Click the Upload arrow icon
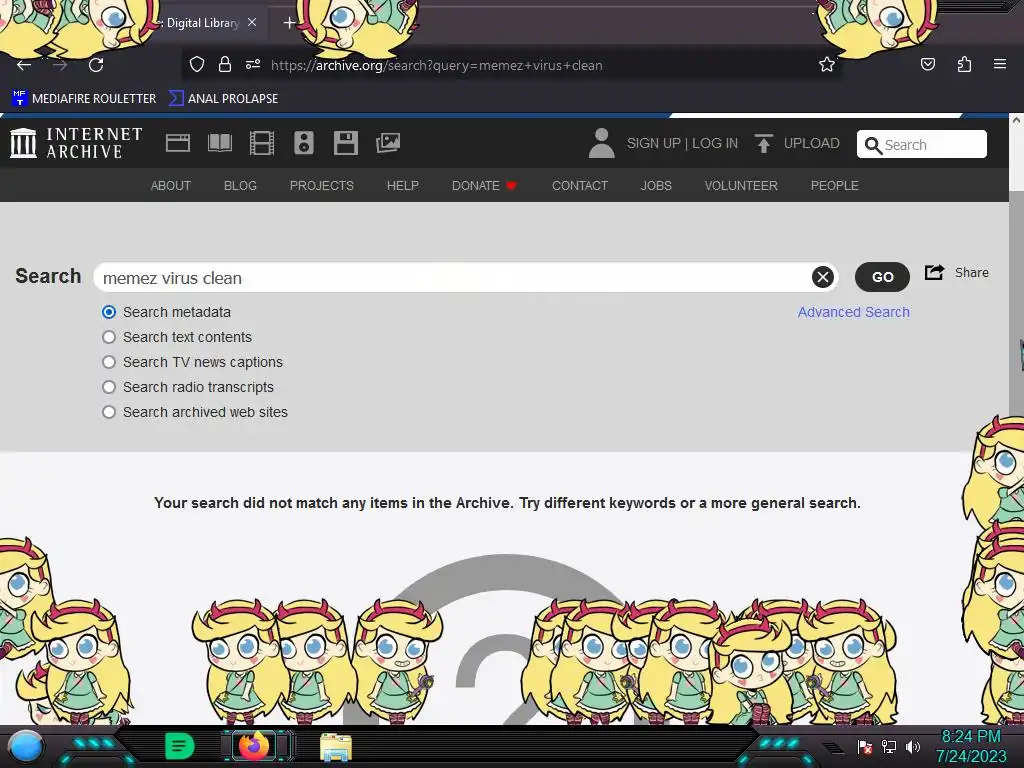 click(x=763, y=143)
